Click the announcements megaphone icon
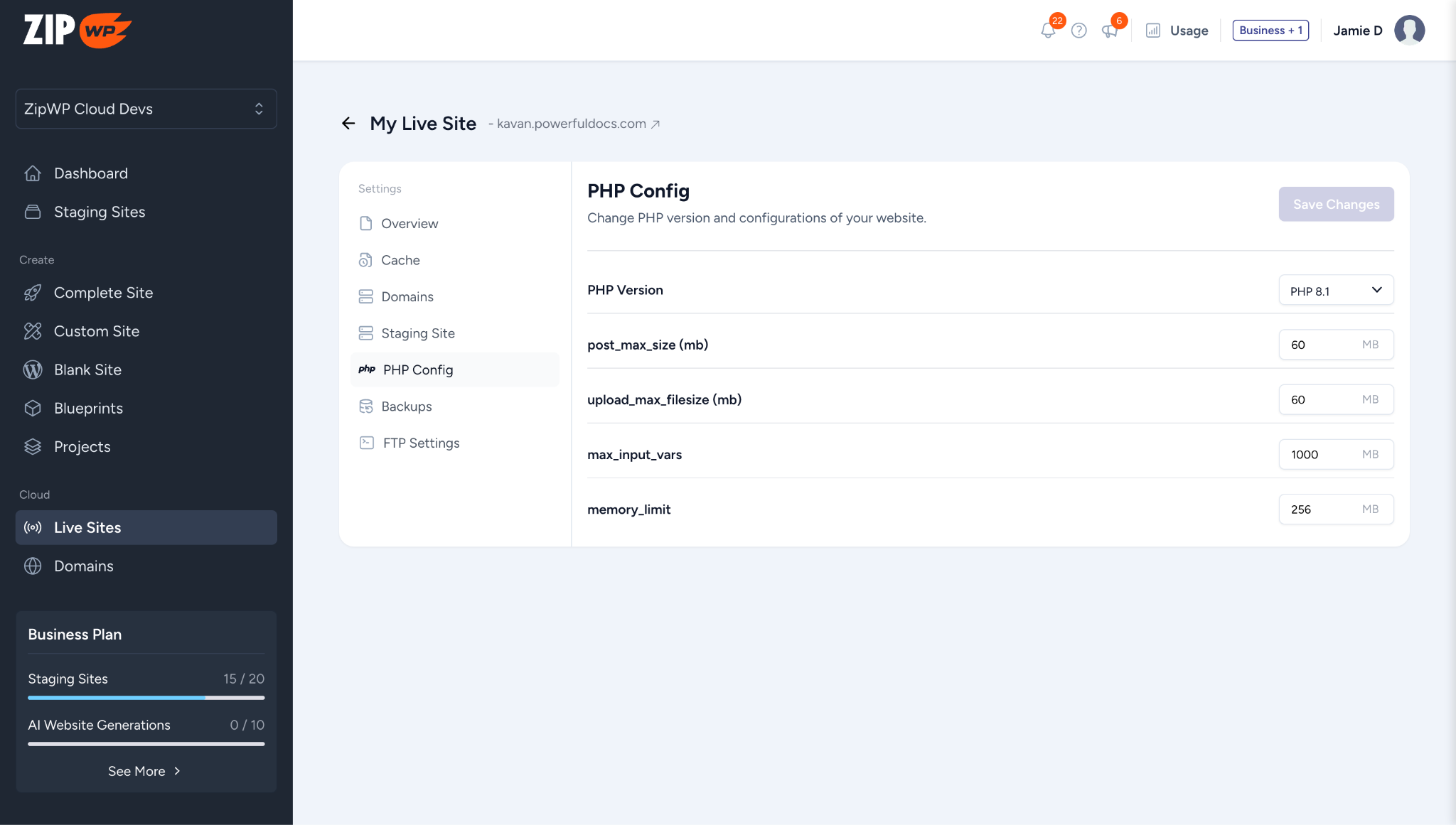This screenshot has width=1456, height=825. (1109, 31)
